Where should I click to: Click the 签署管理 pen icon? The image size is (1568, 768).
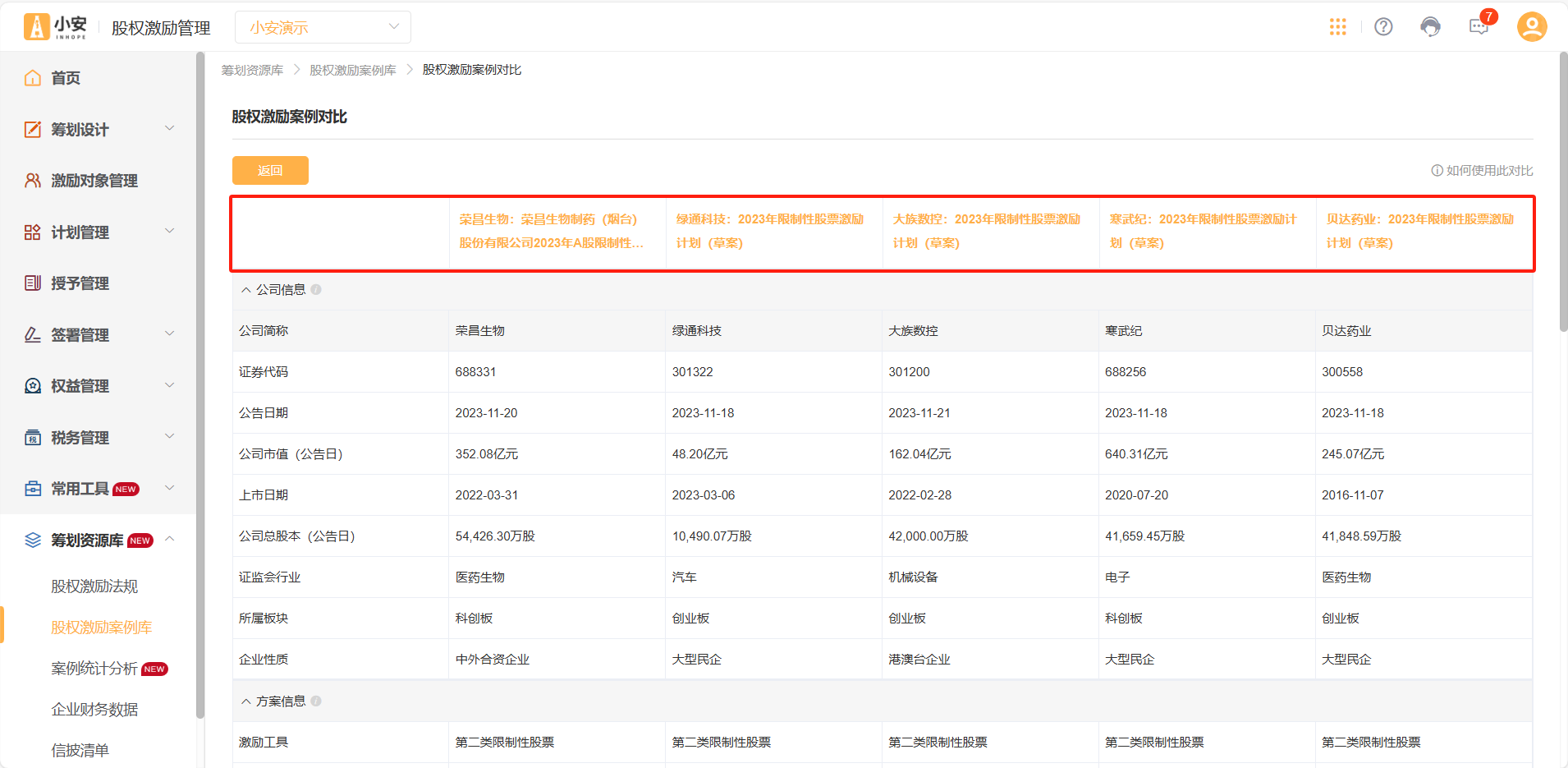33,334
